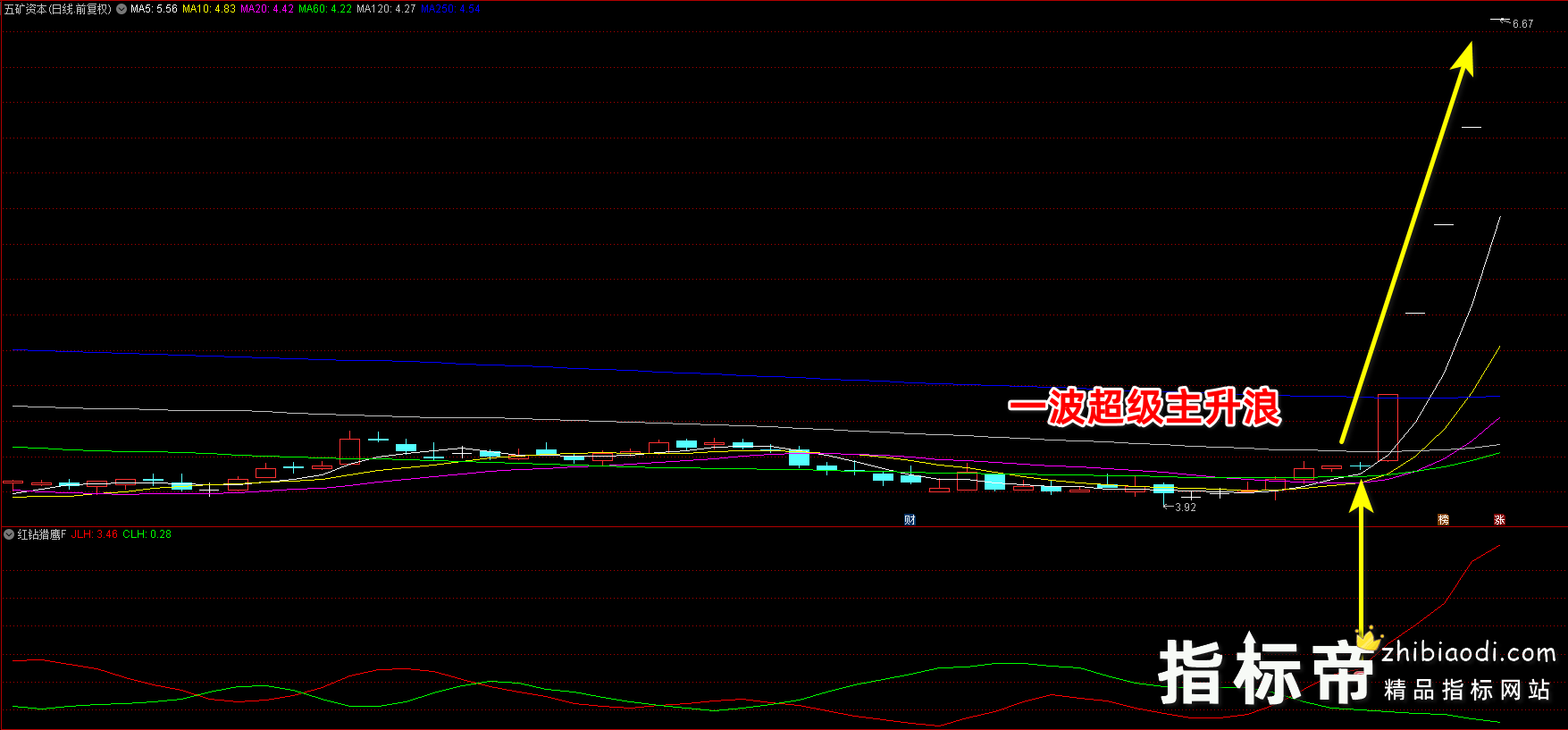Viewport: 1568px width, 730px height.
Task: Click the 6.67 high price label
Action: 1522,24
